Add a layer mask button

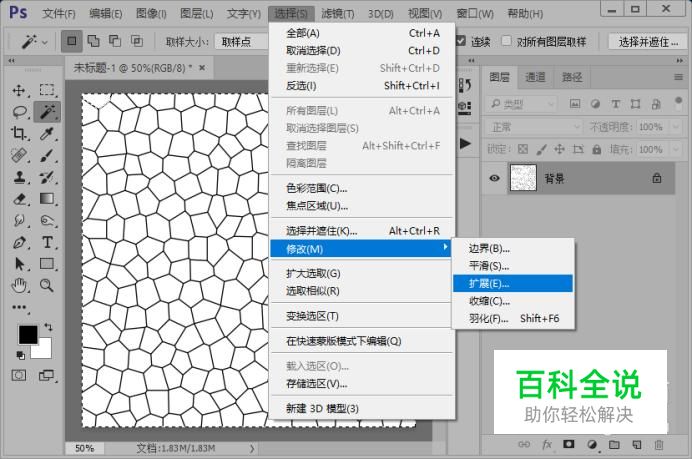click(x=568, y=444)
